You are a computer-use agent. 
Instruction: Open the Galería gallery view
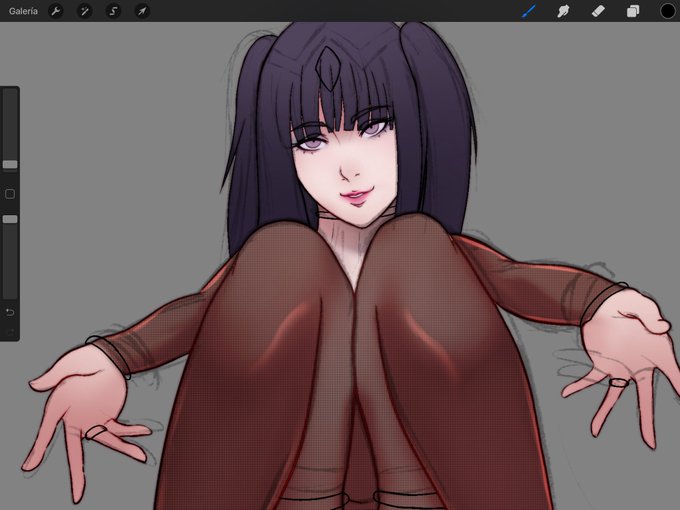coord(23,11)
